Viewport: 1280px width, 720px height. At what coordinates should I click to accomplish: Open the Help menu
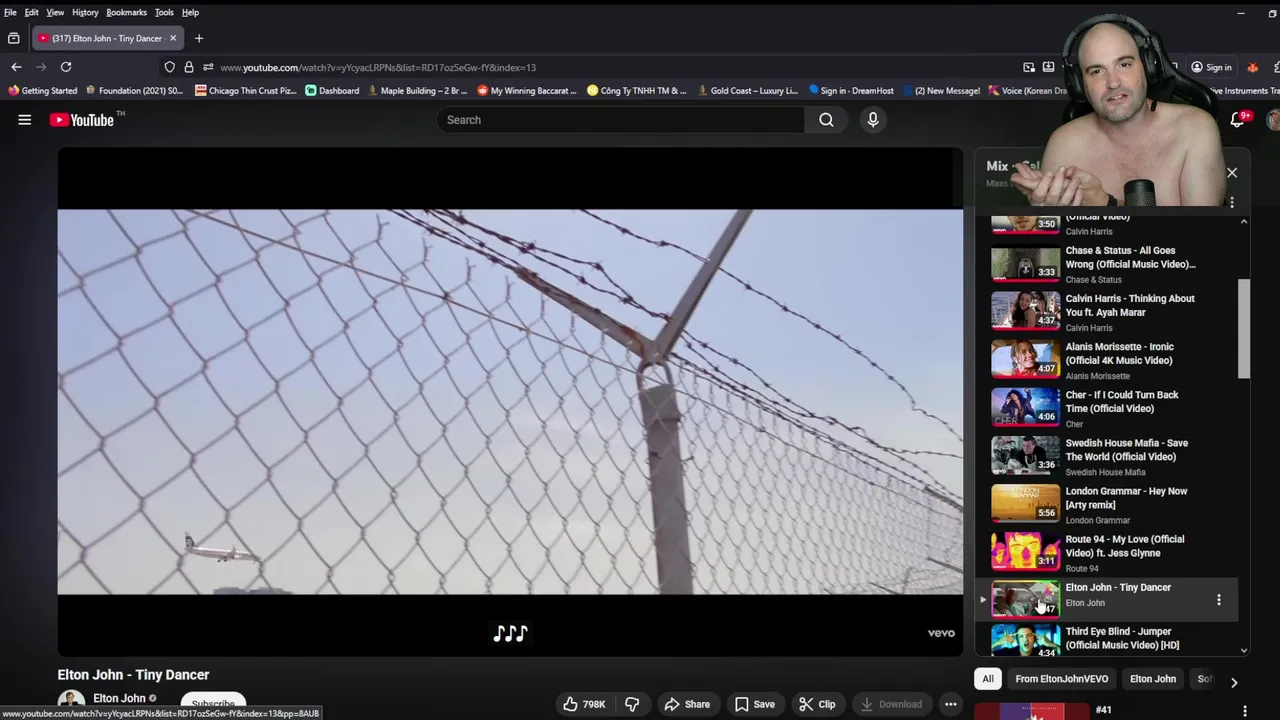coord(190,12)
